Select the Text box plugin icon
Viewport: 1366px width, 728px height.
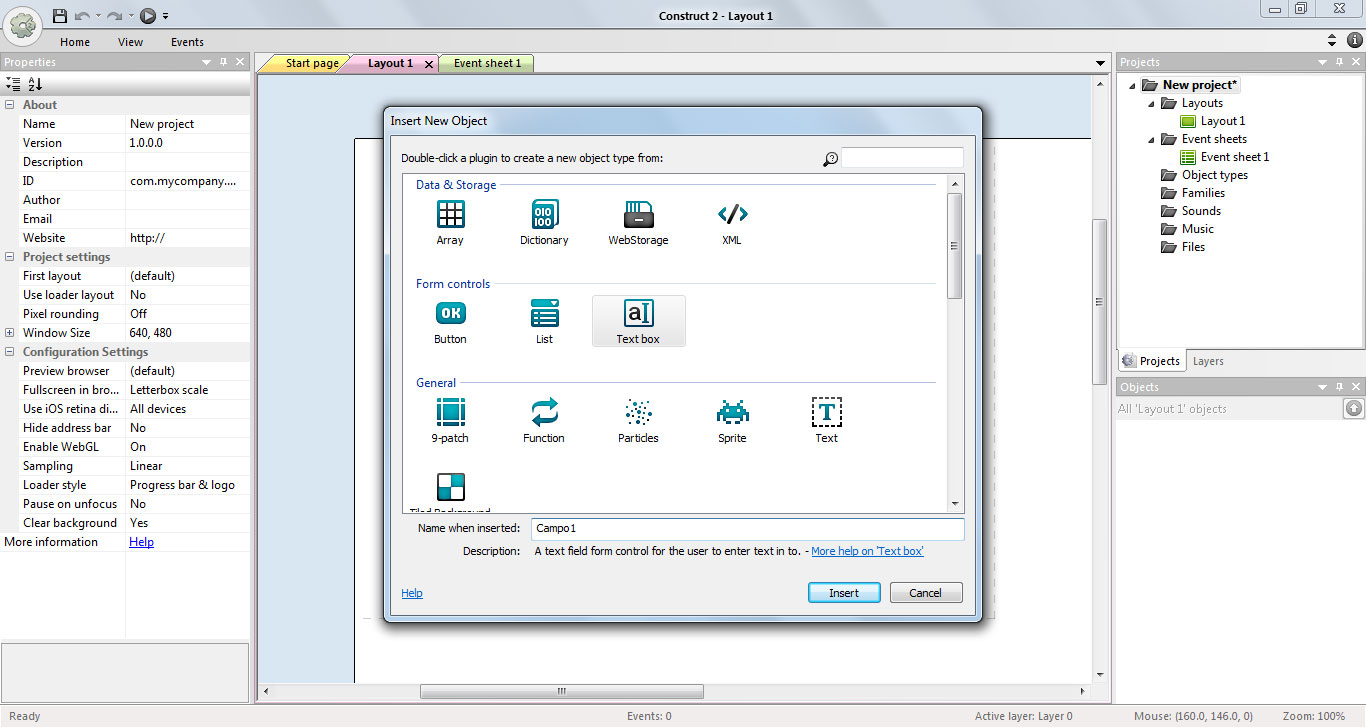638,313
